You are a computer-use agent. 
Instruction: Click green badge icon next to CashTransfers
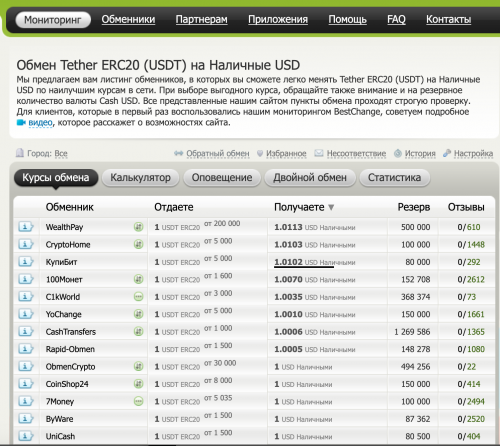[x=138, y=331]
